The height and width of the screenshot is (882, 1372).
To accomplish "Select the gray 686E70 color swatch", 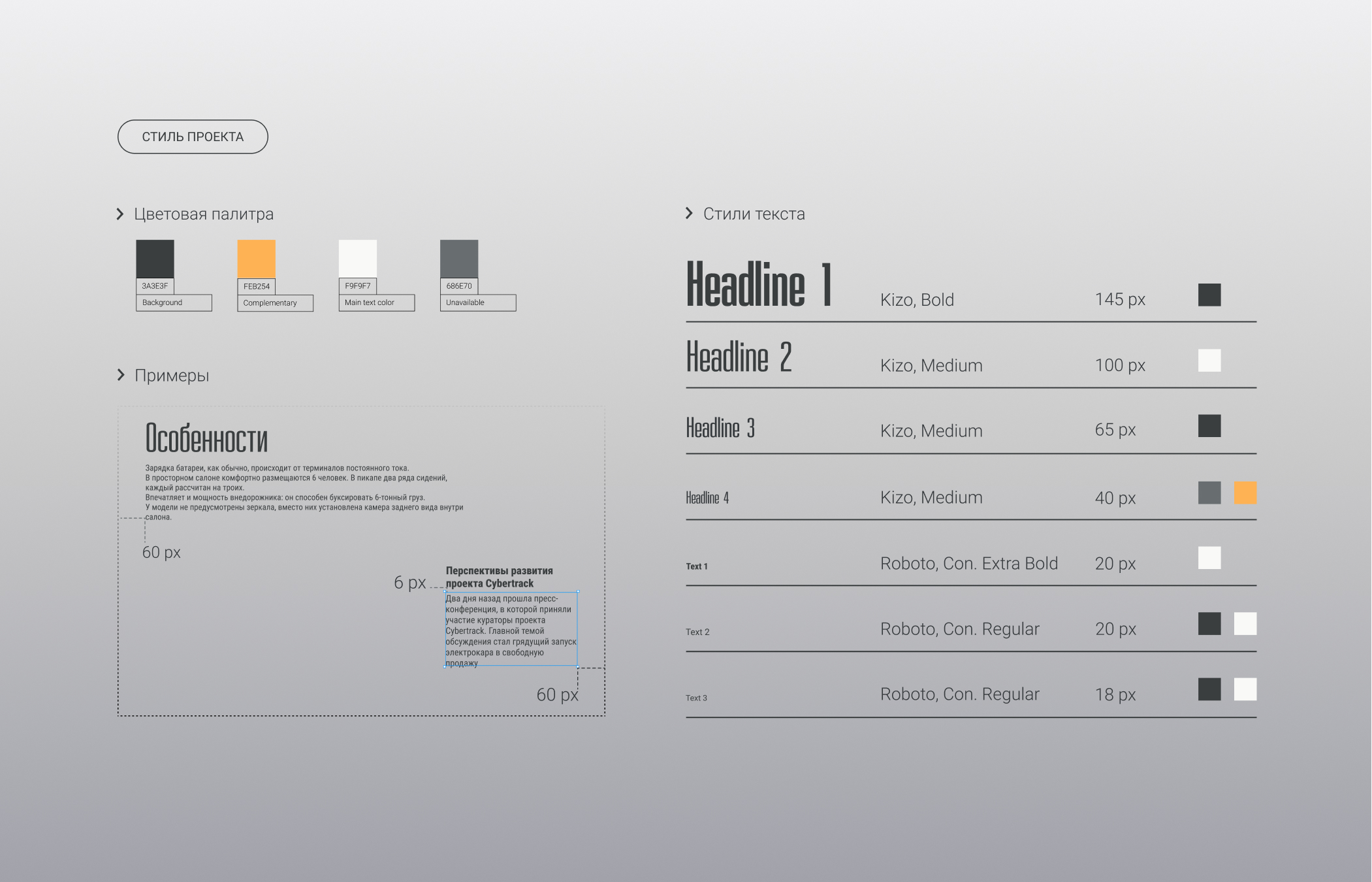I will pyautogui.click(x=458, y=259).
